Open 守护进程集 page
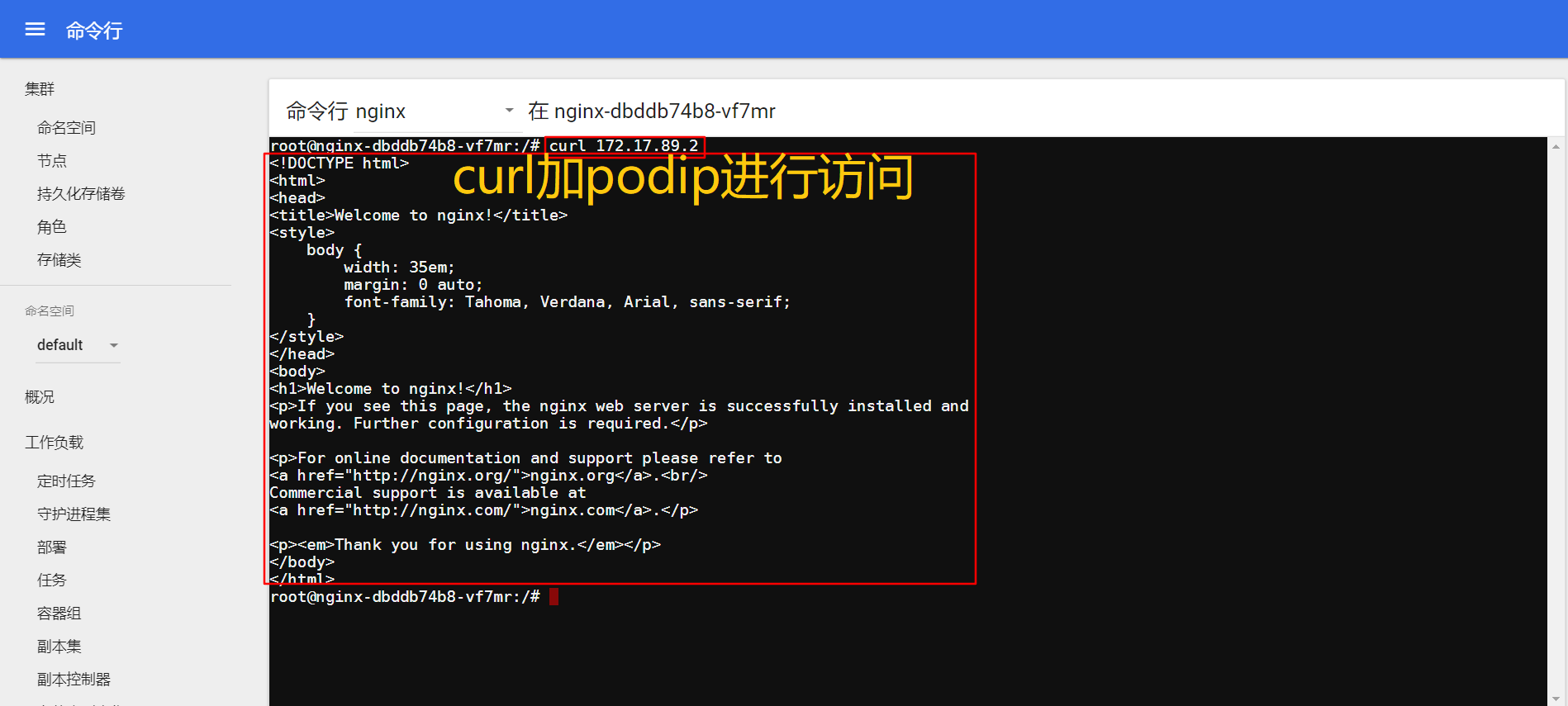1568x706 pixels. click(x=74, y=514)
